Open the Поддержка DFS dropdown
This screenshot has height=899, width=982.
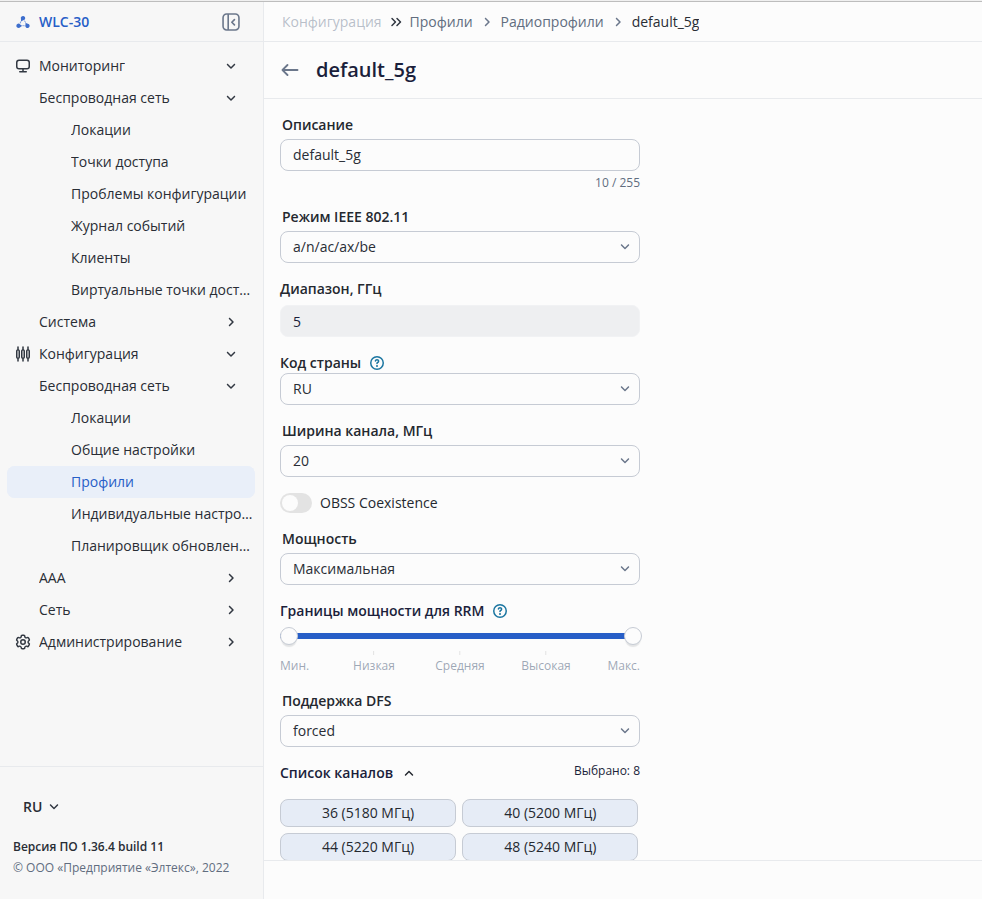coord(460,731)
